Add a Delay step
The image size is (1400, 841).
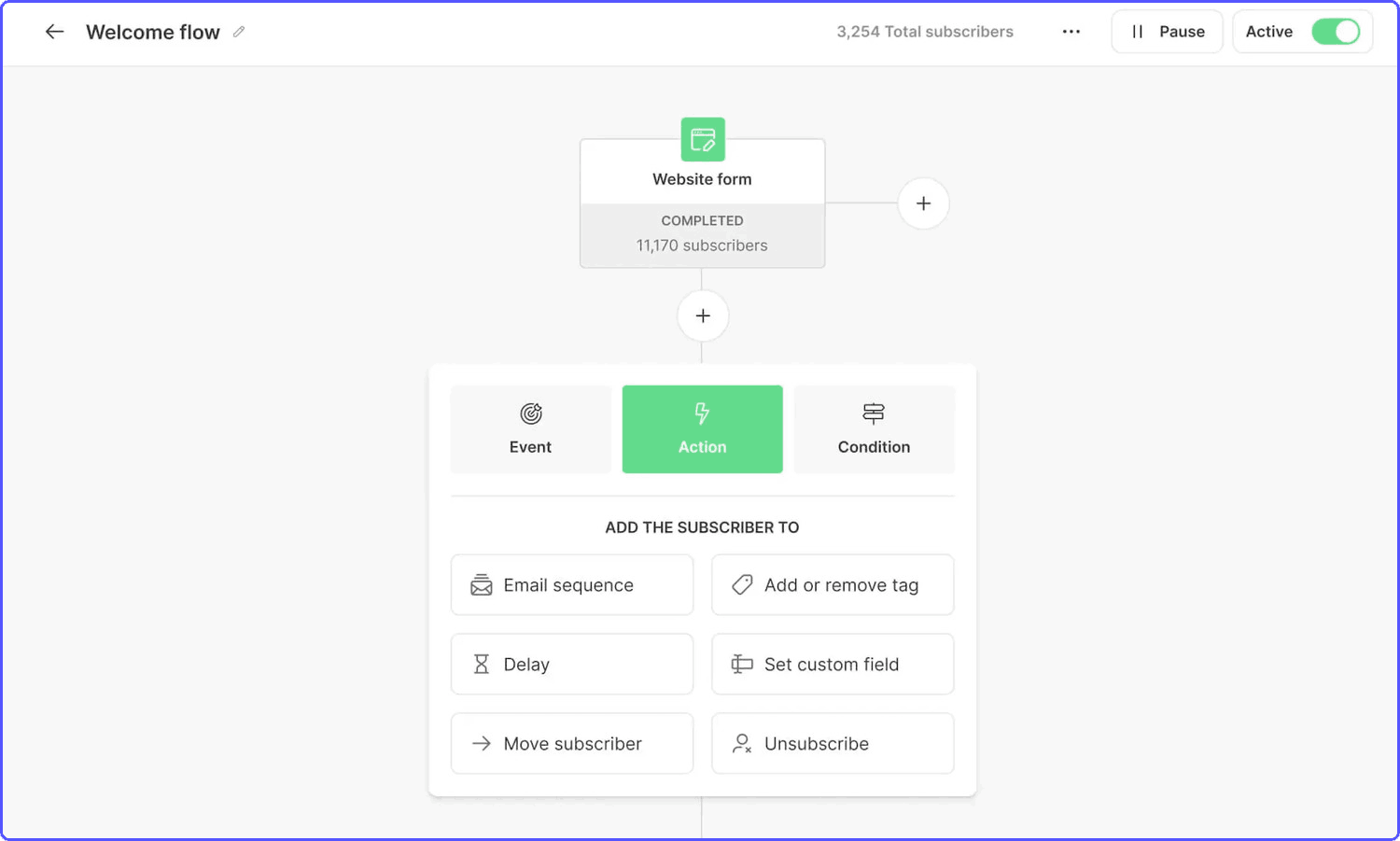(x=572, y=665)
